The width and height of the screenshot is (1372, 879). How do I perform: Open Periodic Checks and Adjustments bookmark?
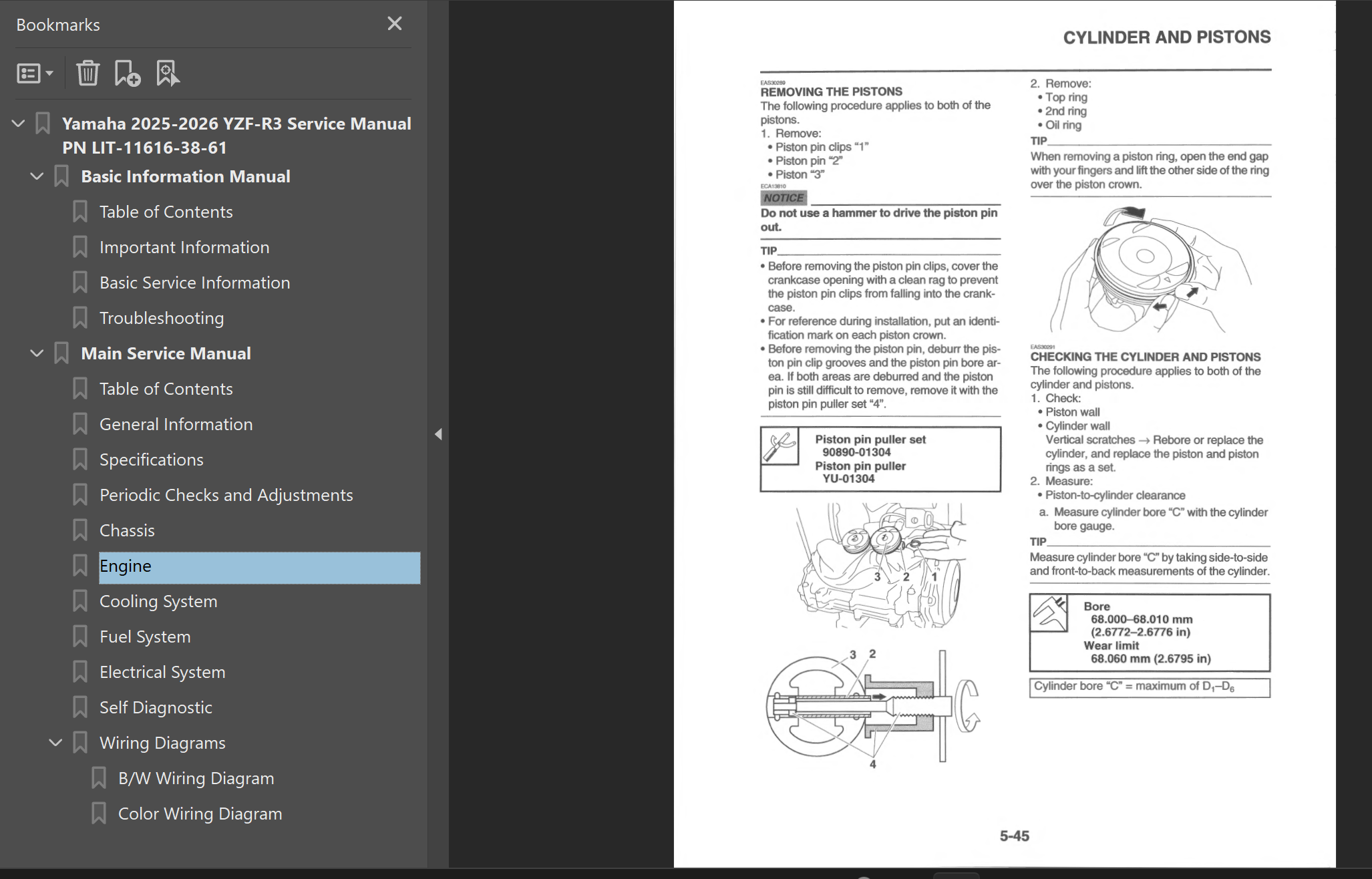click(x=226, y=495)
